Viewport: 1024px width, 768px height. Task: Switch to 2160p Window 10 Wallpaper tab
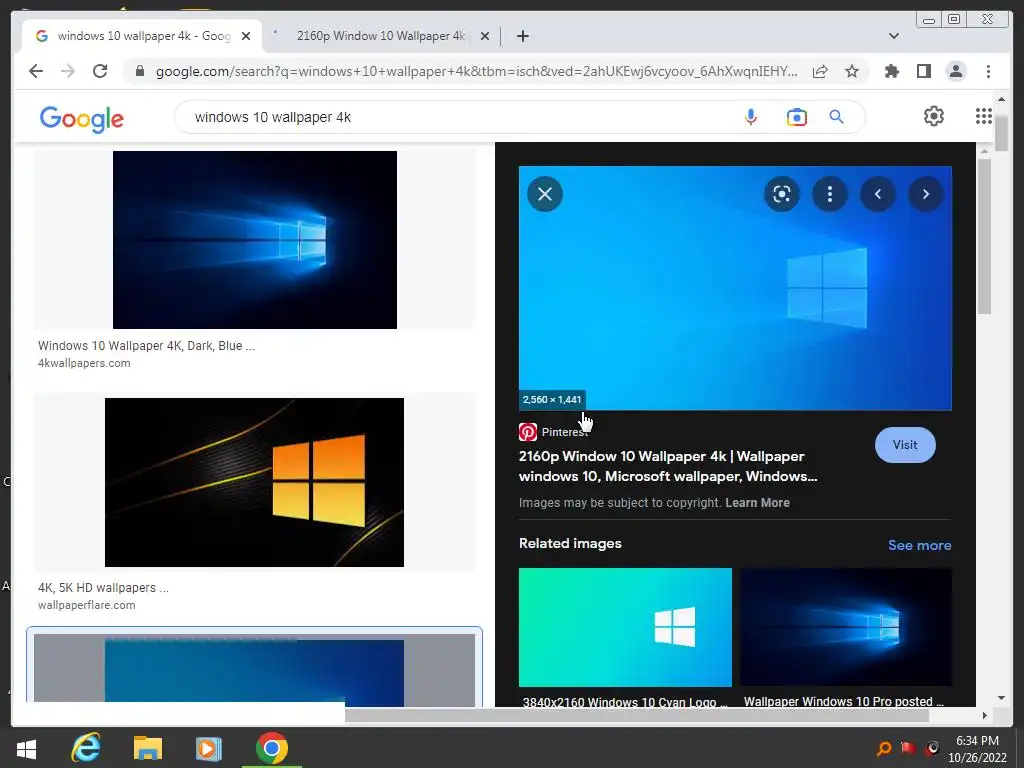tap(381, 36)
